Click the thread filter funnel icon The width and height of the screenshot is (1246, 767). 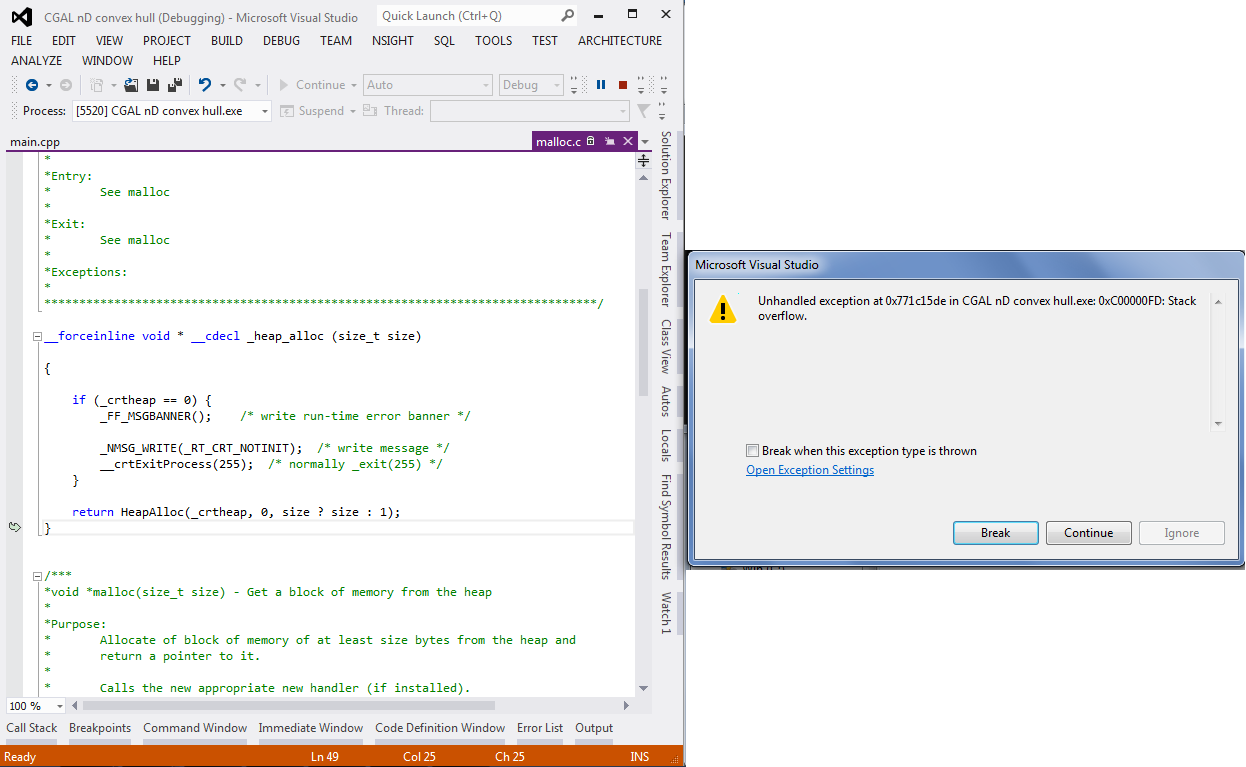coord(643,111)
